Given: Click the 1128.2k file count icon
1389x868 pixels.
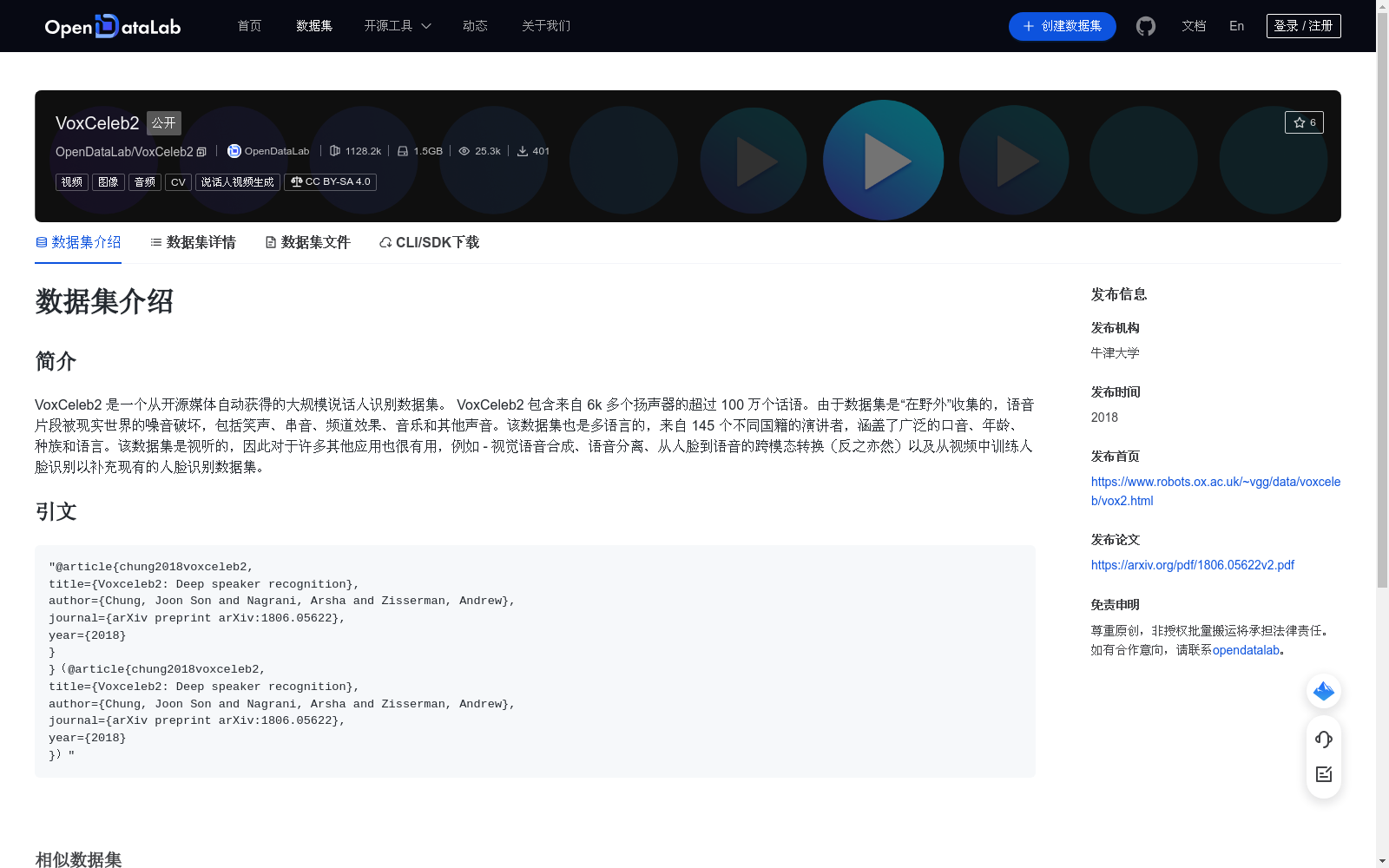Looking at the screenshot, I should [x=334, y=151].
